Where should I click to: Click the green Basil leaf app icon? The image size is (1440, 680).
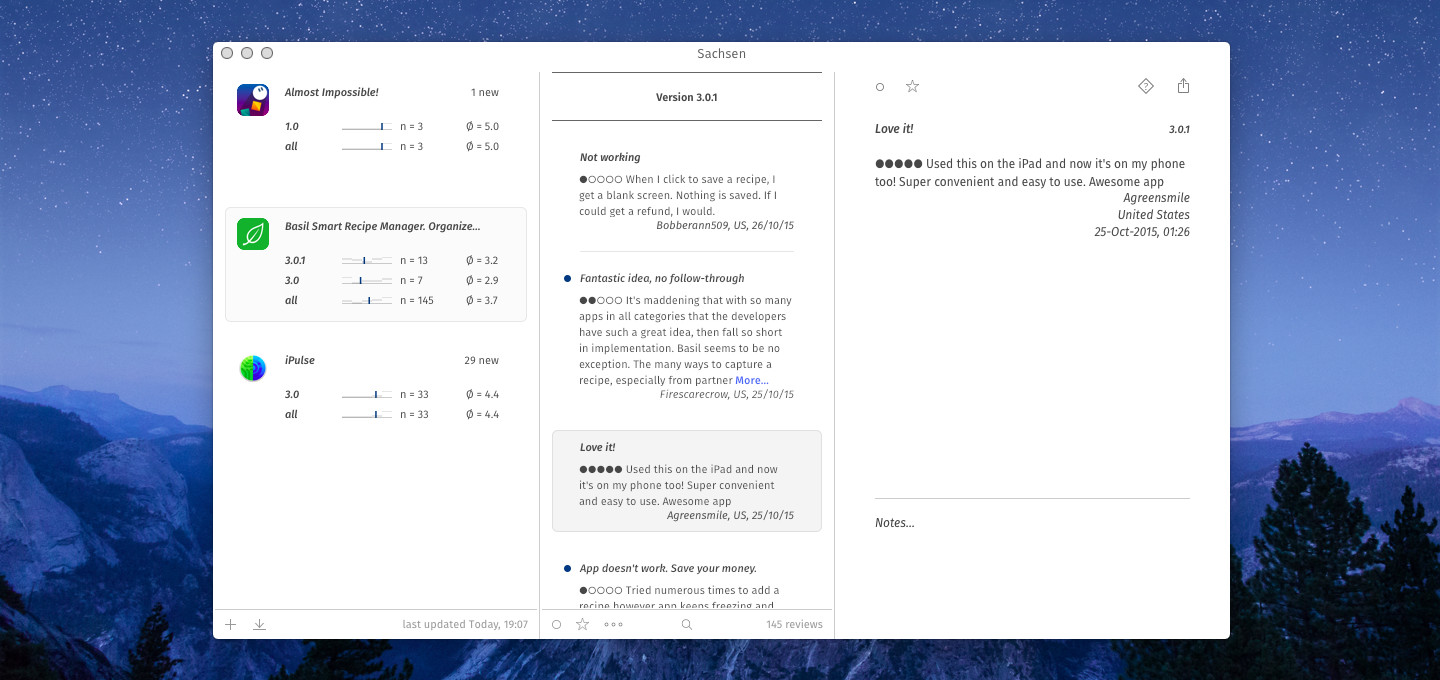point(253,234)
